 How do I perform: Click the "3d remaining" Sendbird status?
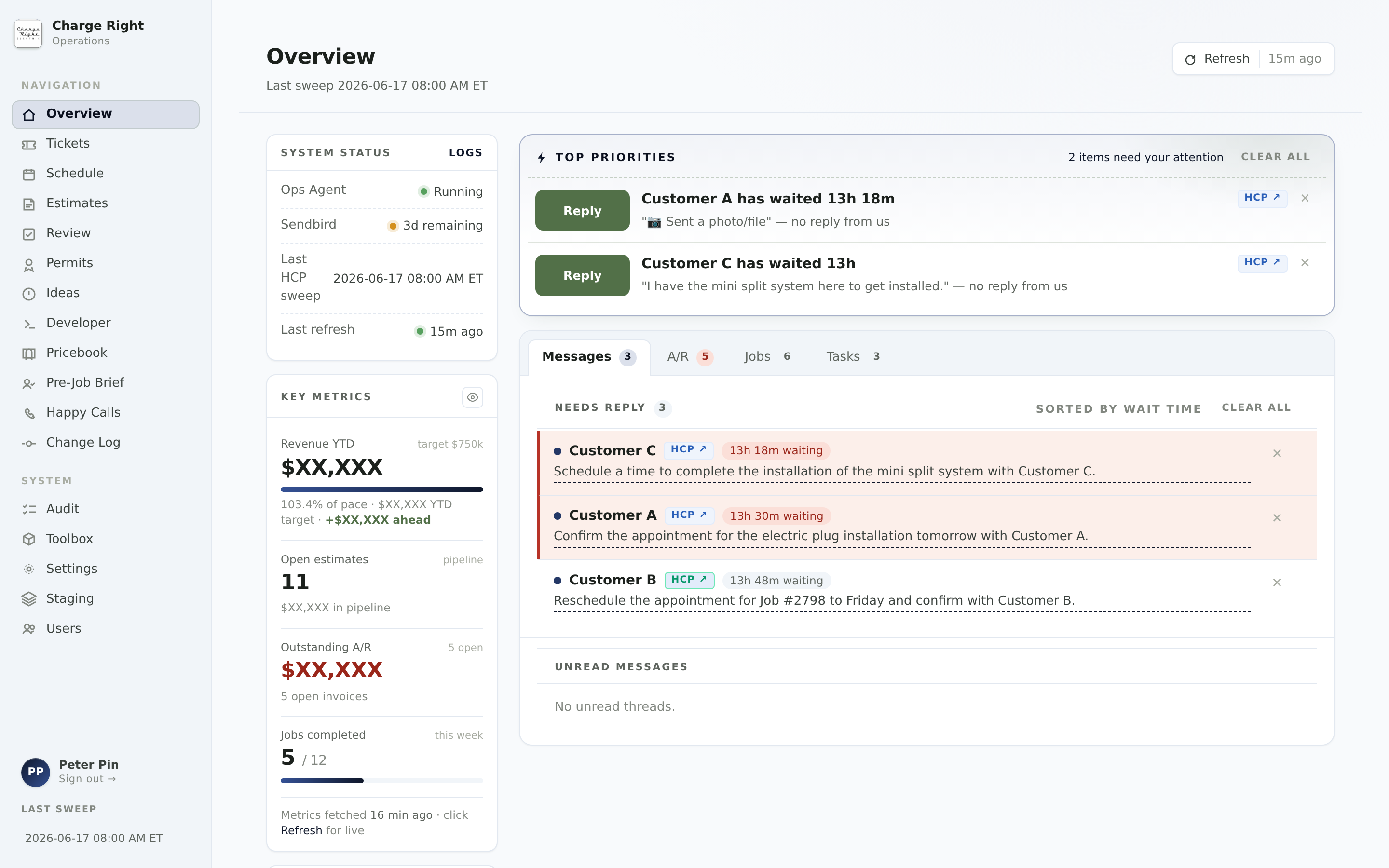[435, 226]
